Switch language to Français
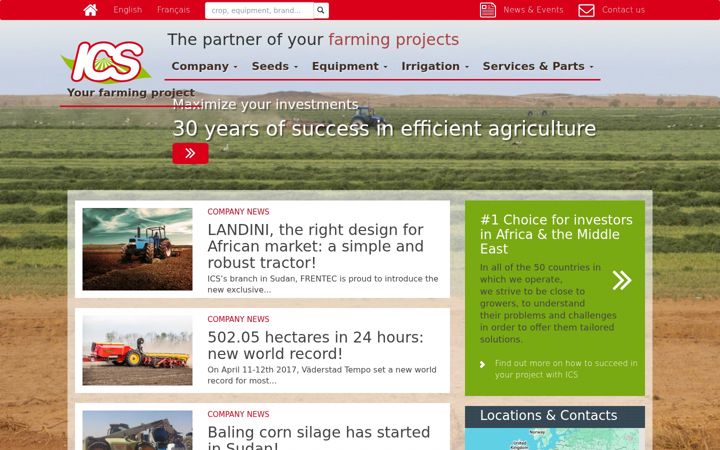Image resolution: width=720 pixels, height=450 pixels. 173,10
